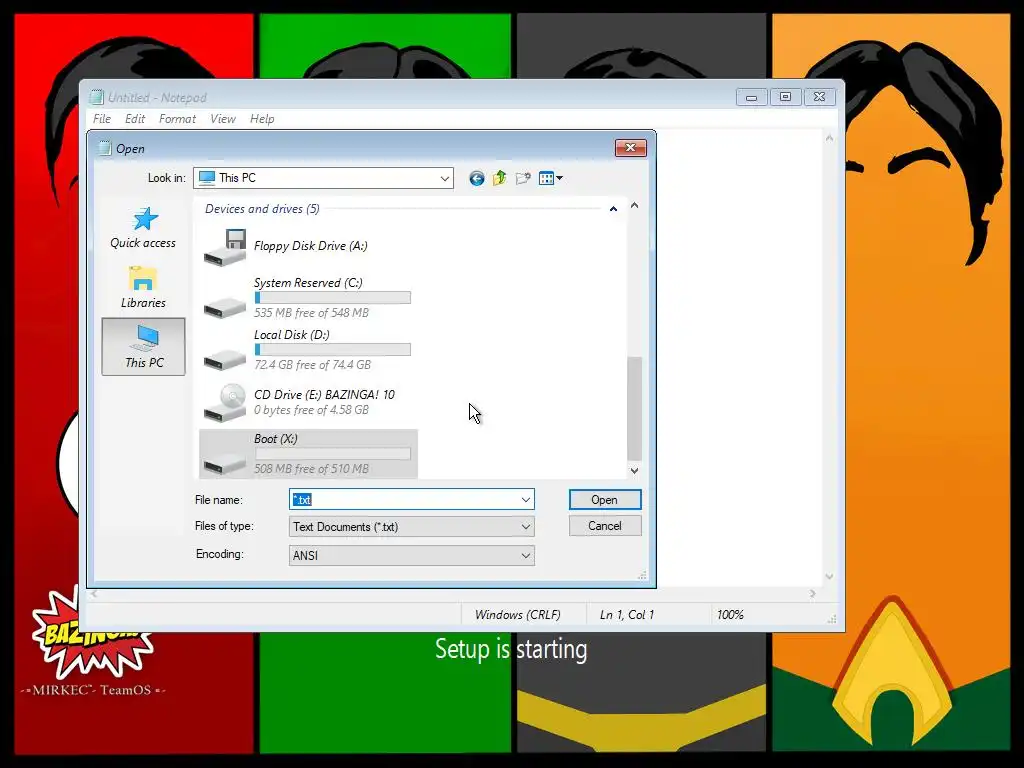Click the Open button in the dialog
Screen dimensions: 1024x768
tap(605, 500)
